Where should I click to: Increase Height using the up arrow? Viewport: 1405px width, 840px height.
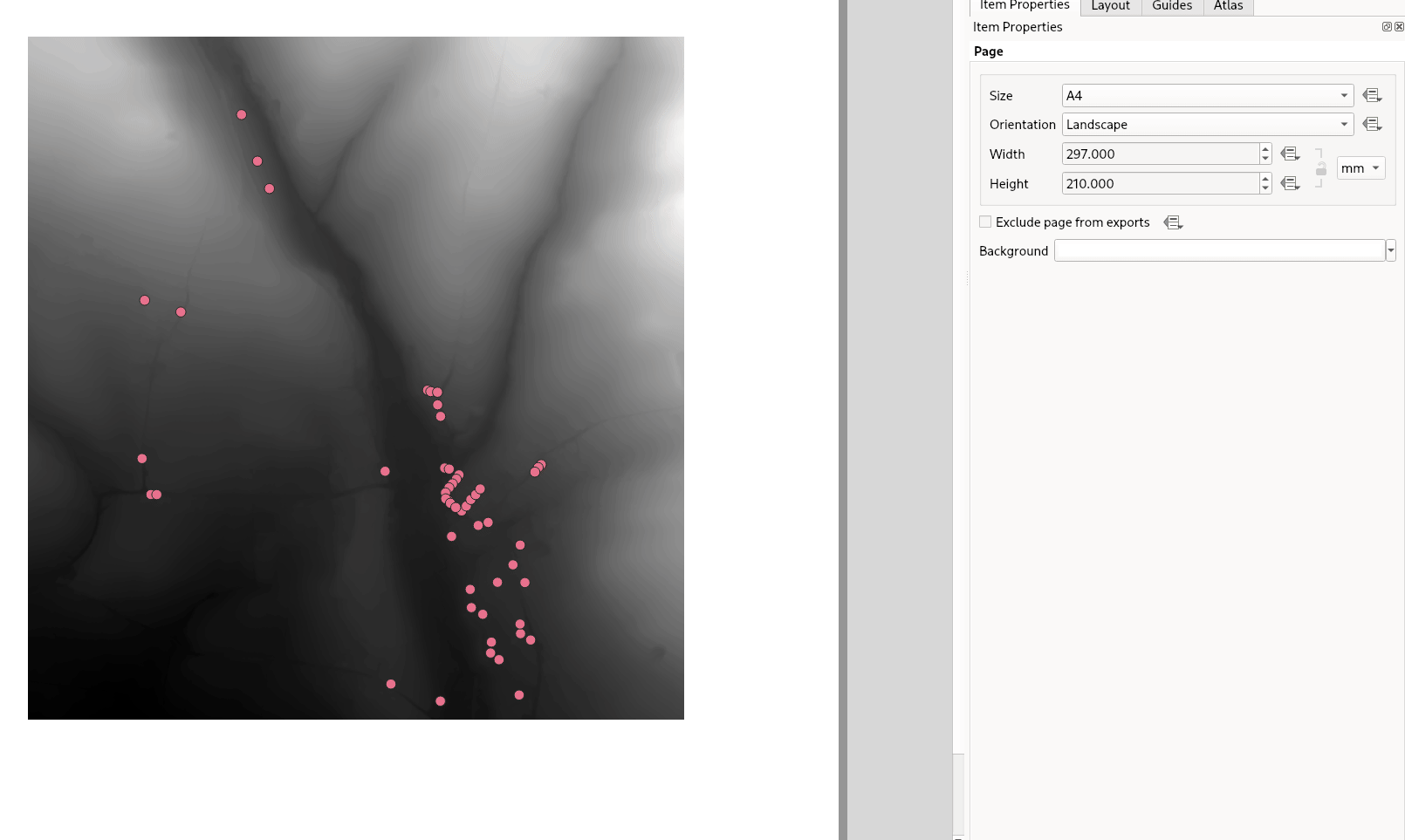click(x=1265, y=179)
